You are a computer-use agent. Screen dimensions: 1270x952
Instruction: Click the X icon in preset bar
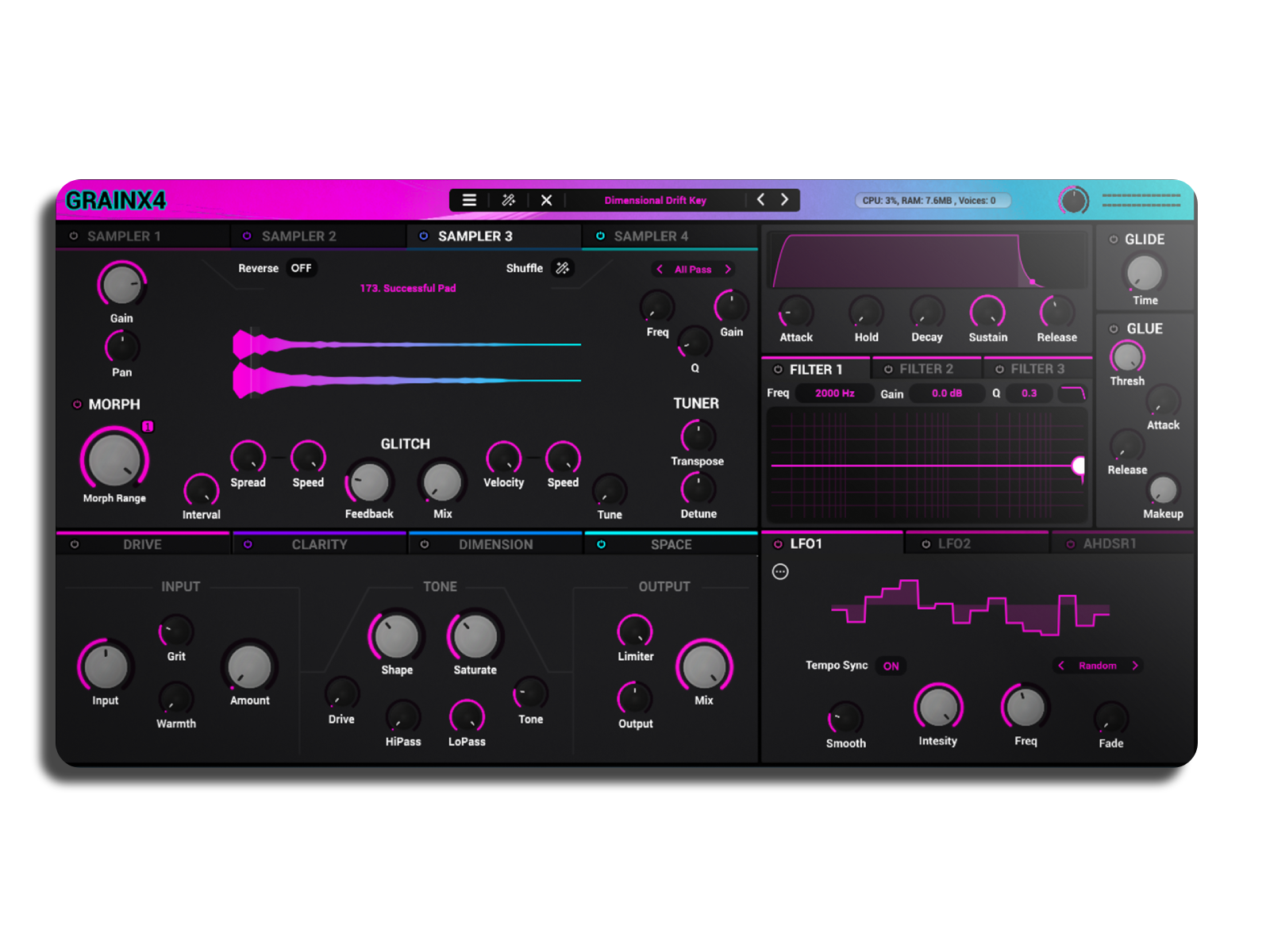coord(546,200)
